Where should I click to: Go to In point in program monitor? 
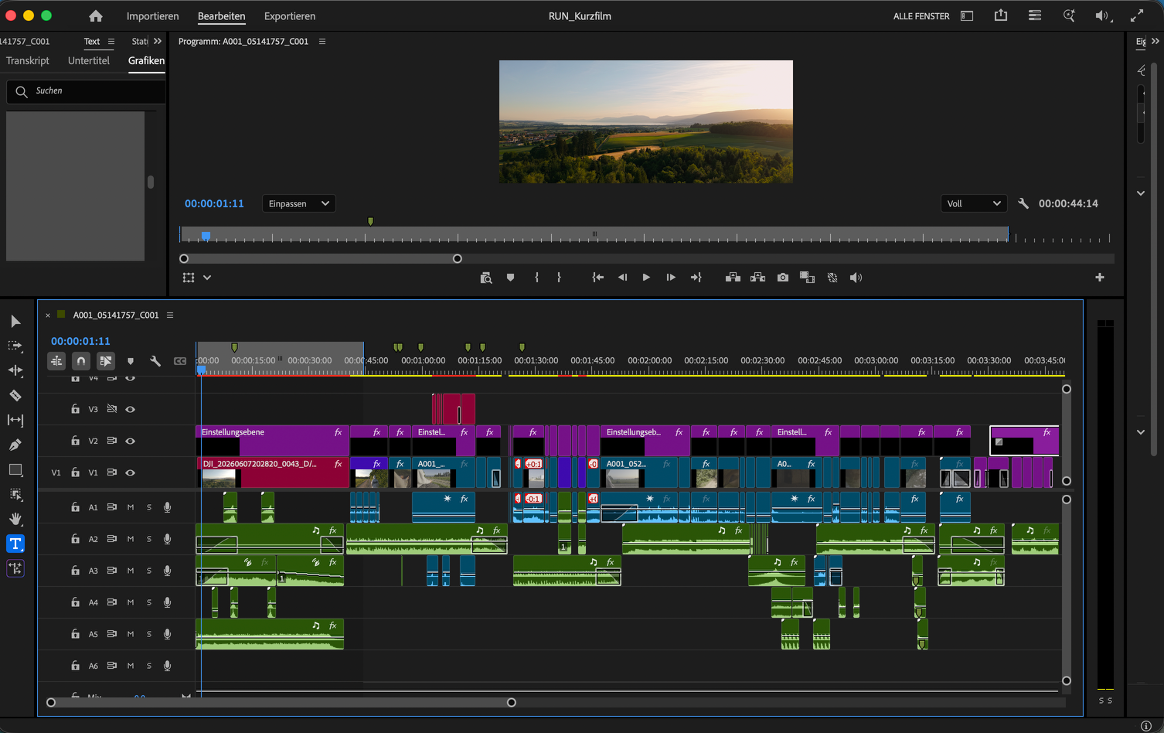coord(598,278)
